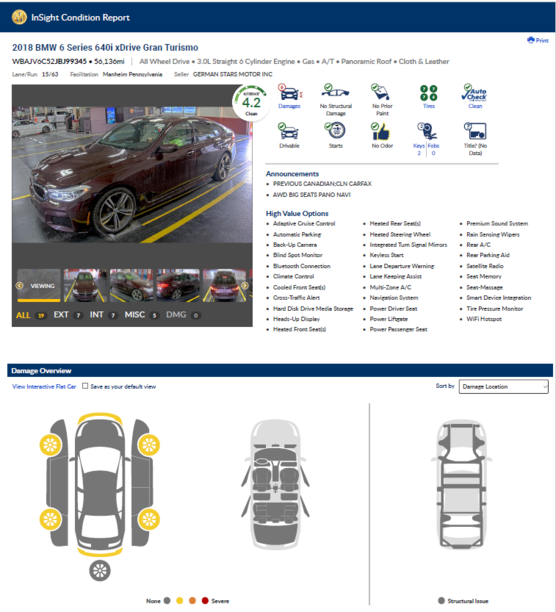Click Manheim Pennsylvania facilitation text
The image size is (556, 612).
(132, 74)
